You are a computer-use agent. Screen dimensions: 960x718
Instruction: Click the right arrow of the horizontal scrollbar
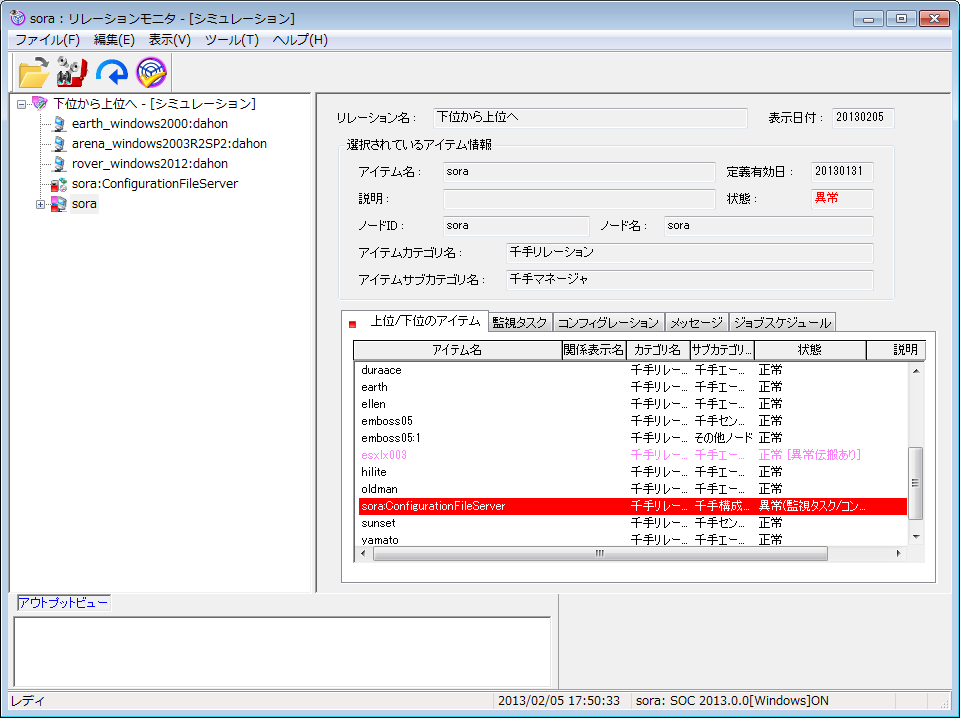pyautogui.click(x=899, y=553)
